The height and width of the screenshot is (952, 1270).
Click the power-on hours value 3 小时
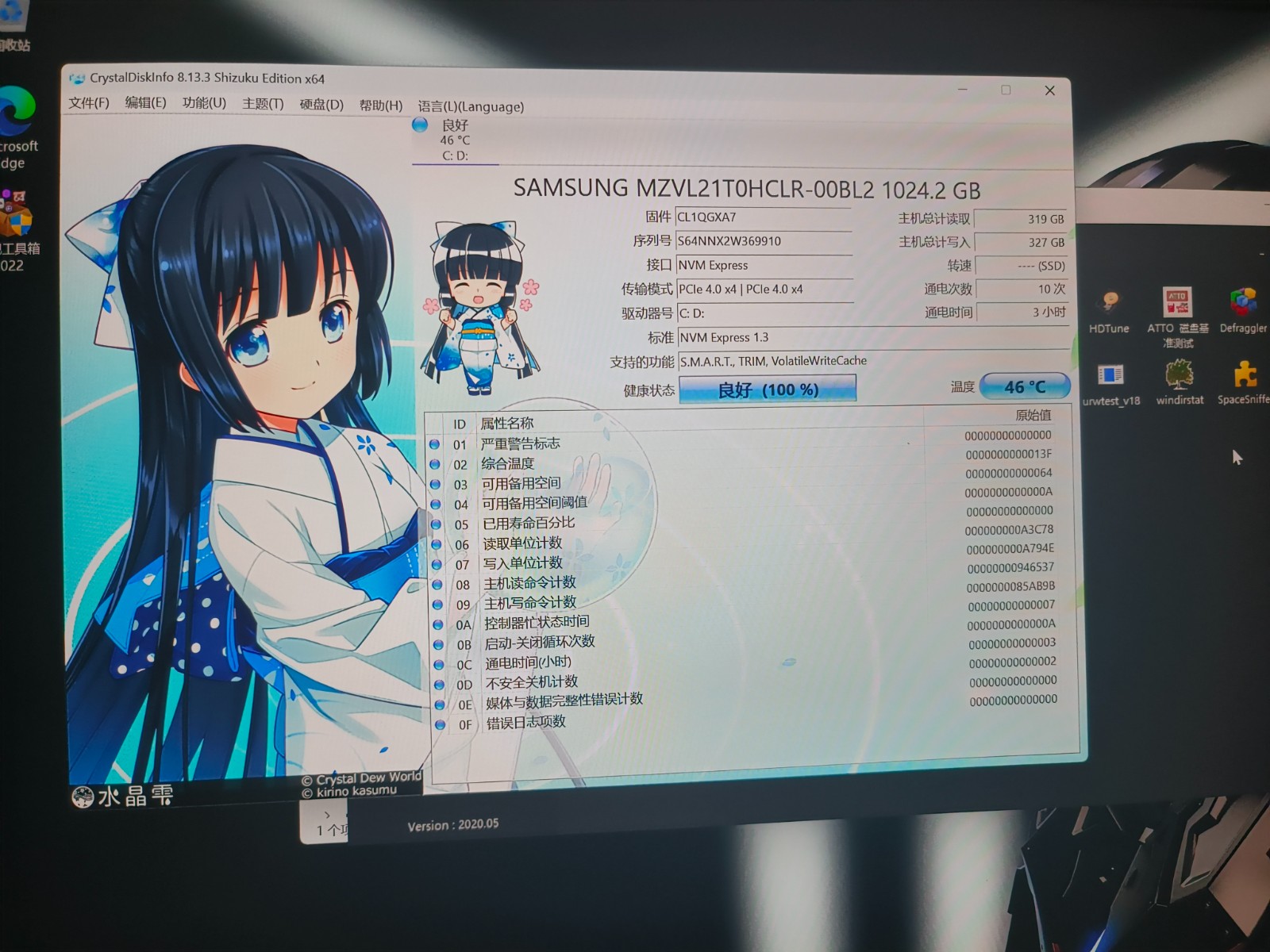(1022, 312)
